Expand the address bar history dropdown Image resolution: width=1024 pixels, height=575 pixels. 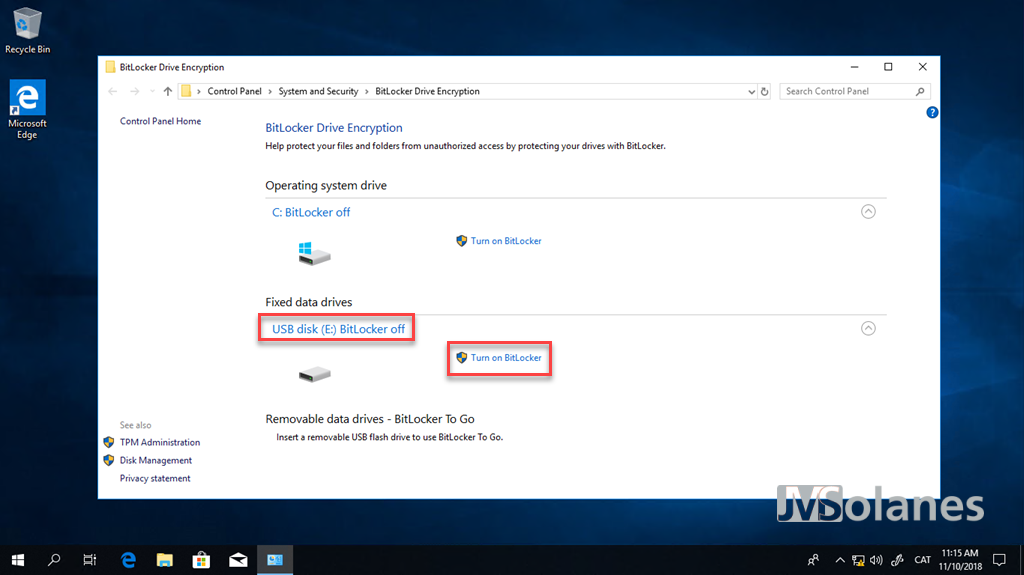pyautogui.click(x=751, y=91)
